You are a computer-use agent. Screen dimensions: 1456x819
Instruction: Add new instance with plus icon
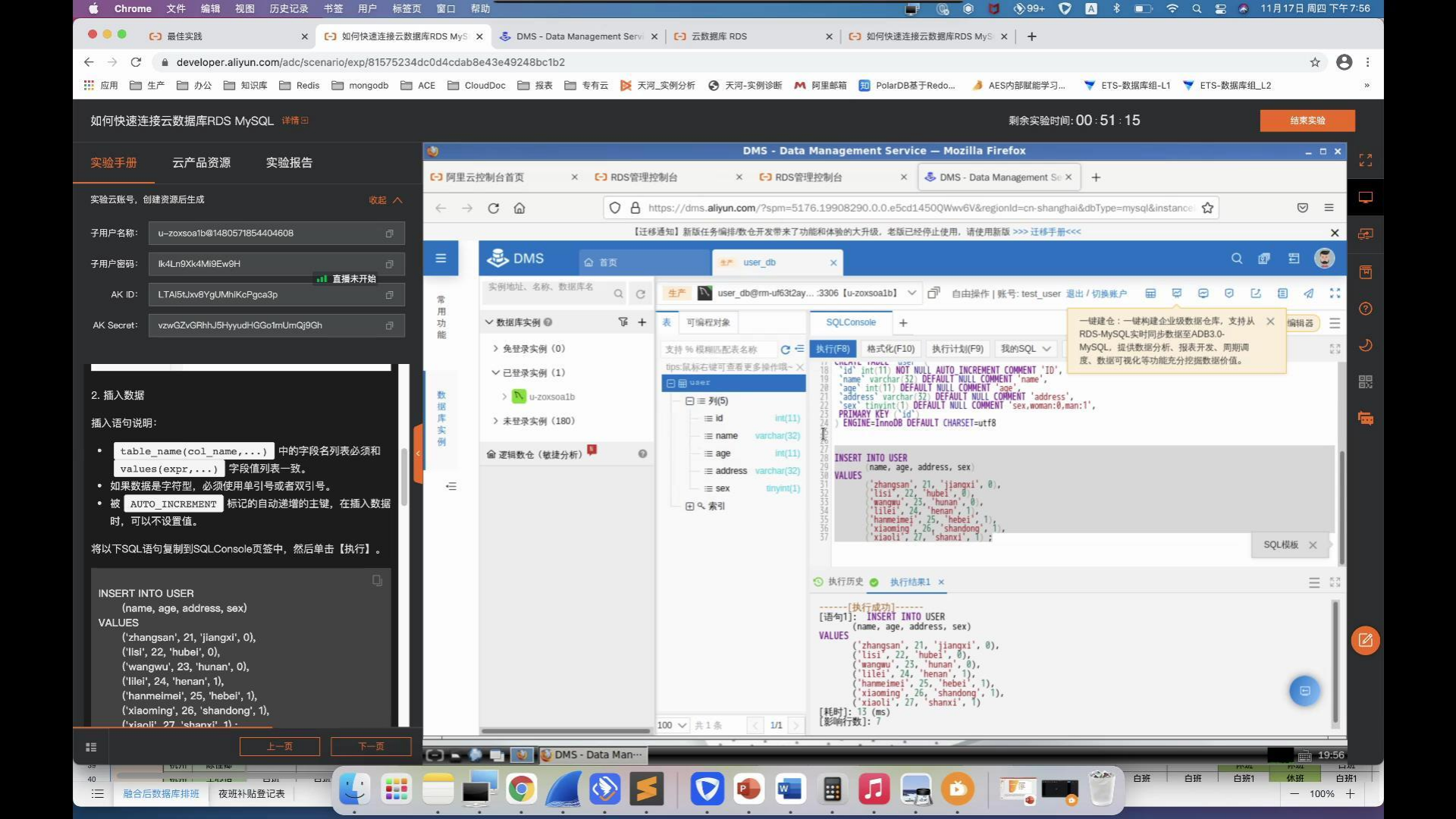click(642, 322)
